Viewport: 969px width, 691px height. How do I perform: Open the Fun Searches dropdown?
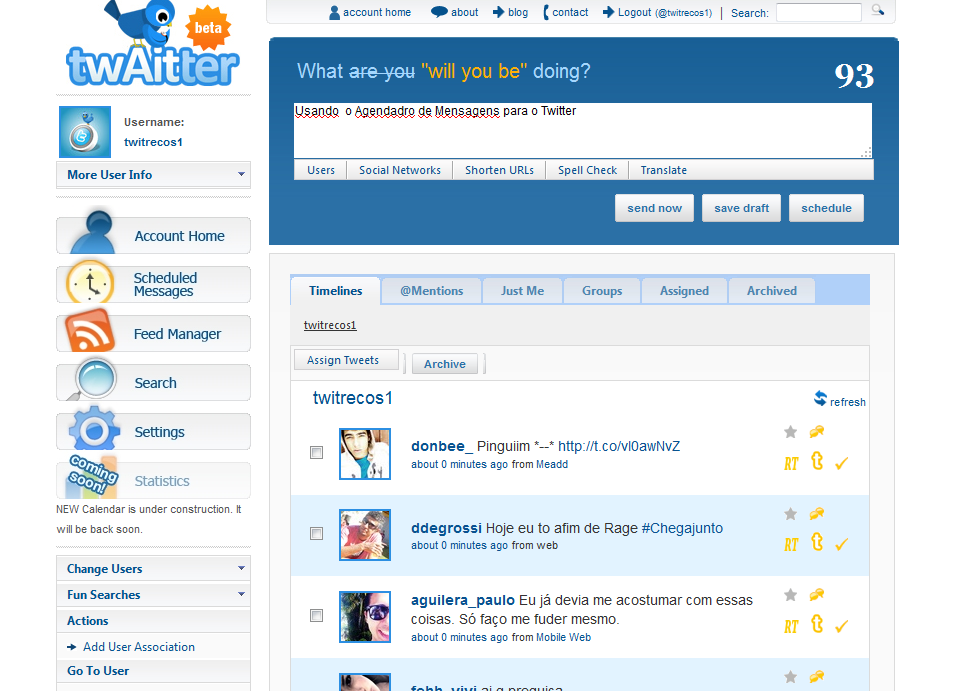(x=153, y=595)
